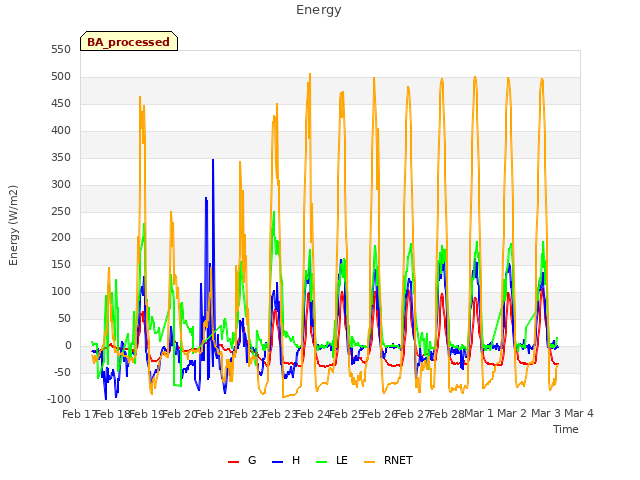Viewport: 640px width, 480px height.
Task: Click the blue H legend swatch
Action: 277,462
